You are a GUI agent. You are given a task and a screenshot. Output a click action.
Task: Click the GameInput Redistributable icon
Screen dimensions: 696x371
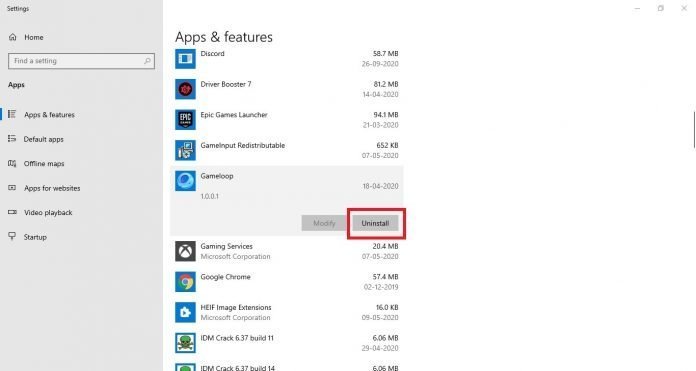[x=185, y=150]
